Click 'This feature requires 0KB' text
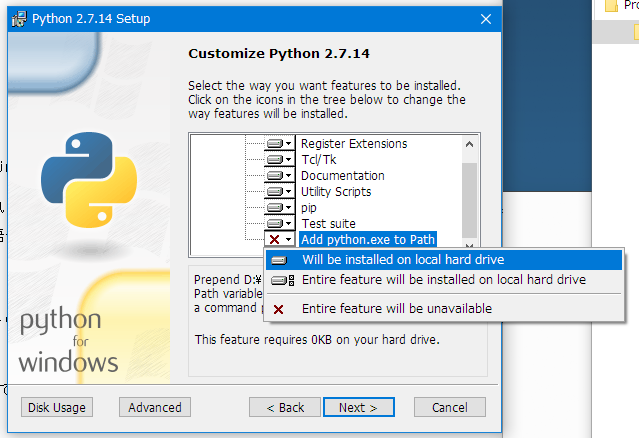 pyautogui.click(x=317, y=339)
